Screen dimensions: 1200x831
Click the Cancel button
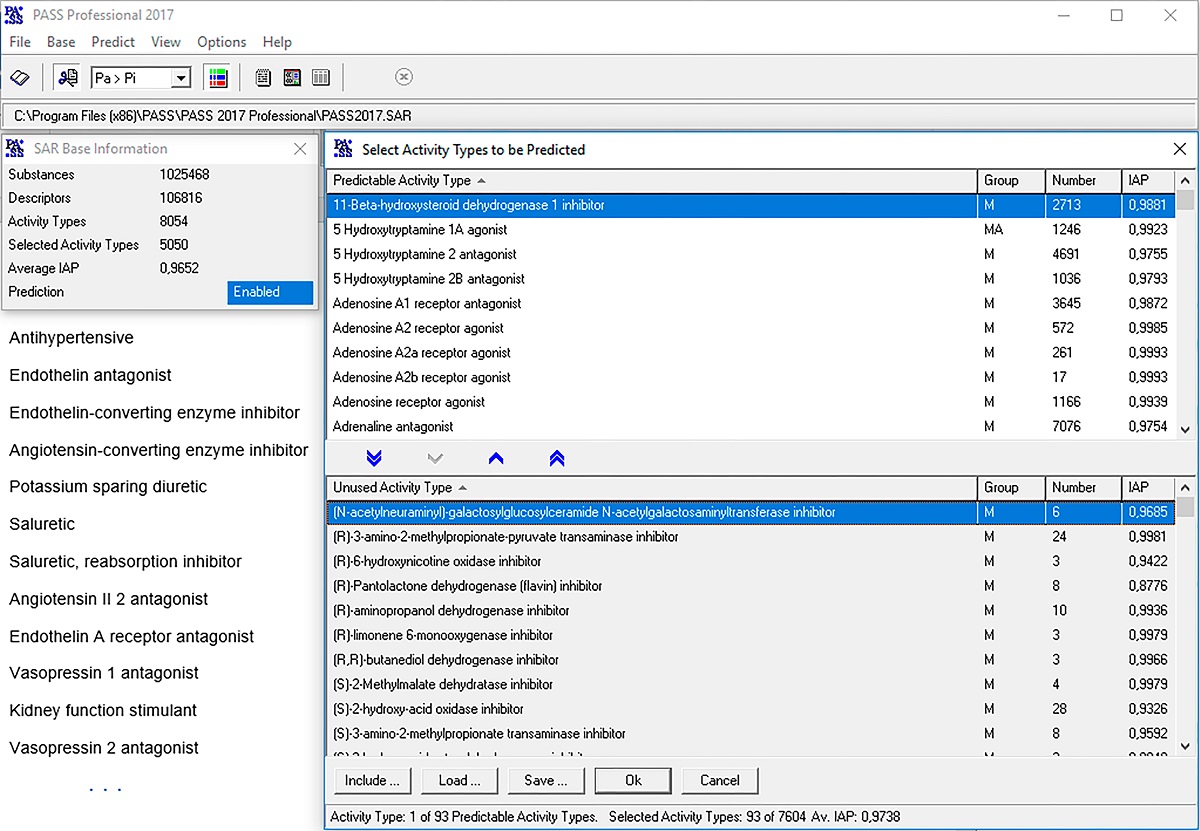point(720,780)
